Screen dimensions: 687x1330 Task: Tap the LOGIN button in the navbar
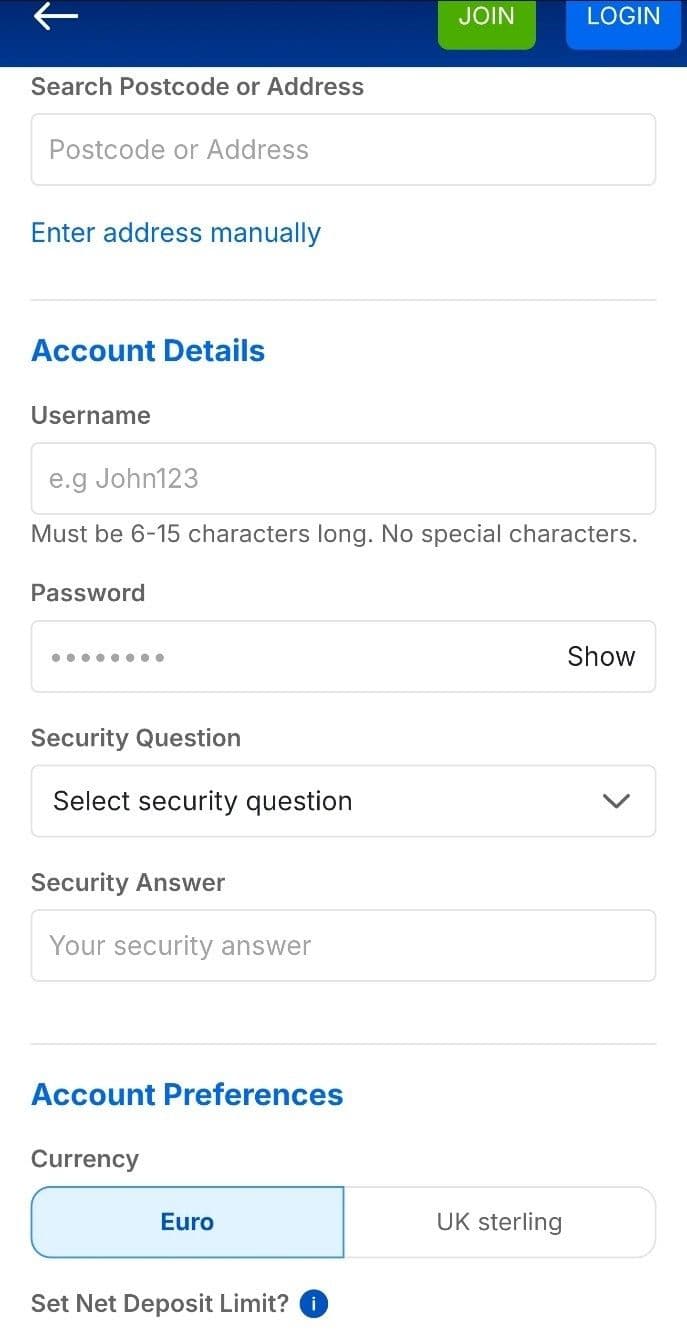[623, 16]
